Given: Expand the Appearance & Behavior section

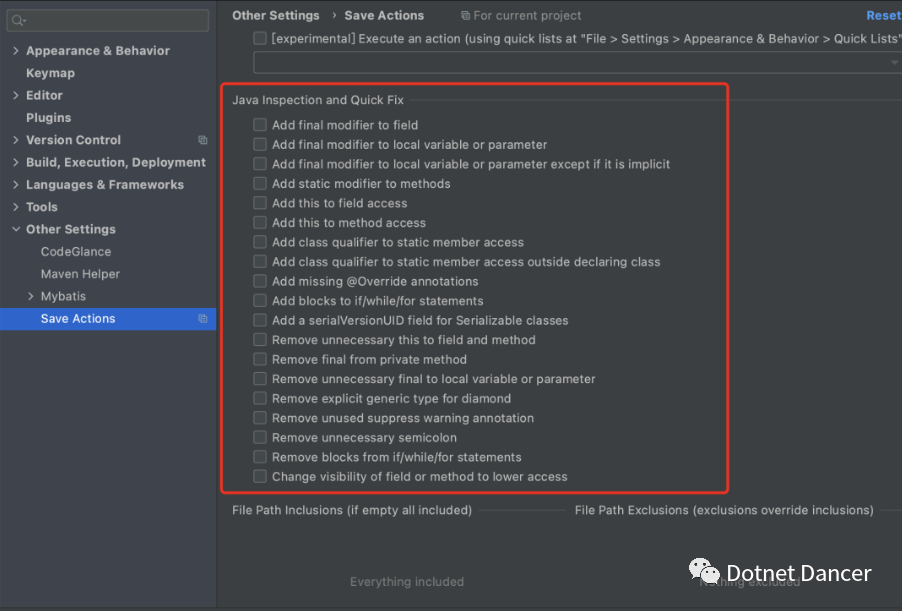Looking at the screenshot, I should 16,51.
